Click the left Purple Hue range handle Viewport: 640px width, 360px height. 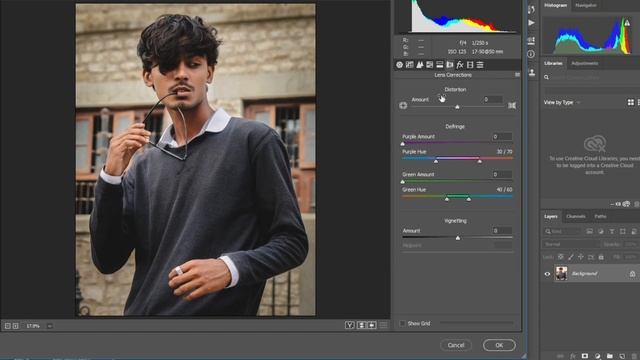pyautogui.click(x=436, y=161)
